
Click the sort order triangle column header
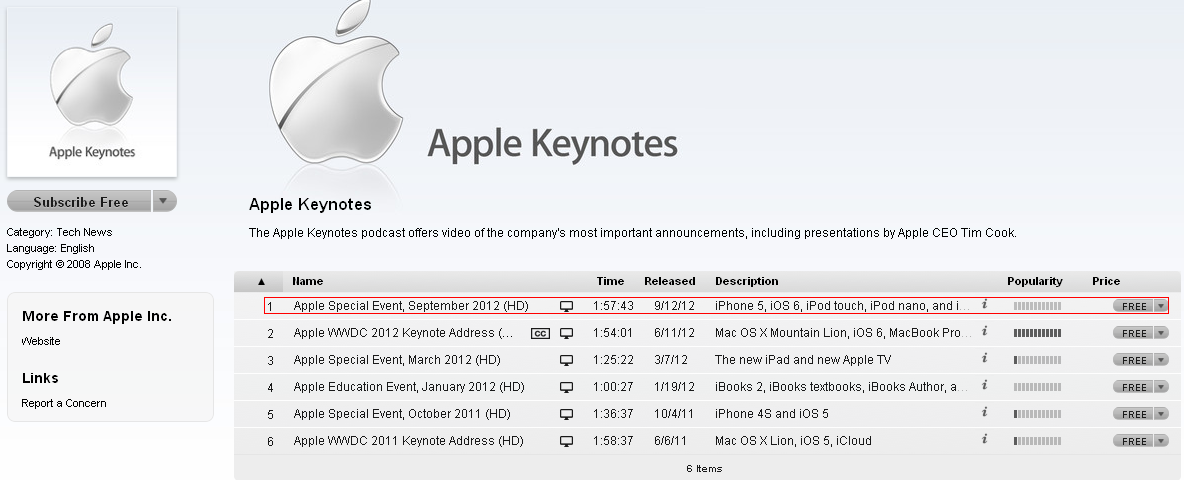[x=262, y=282]
